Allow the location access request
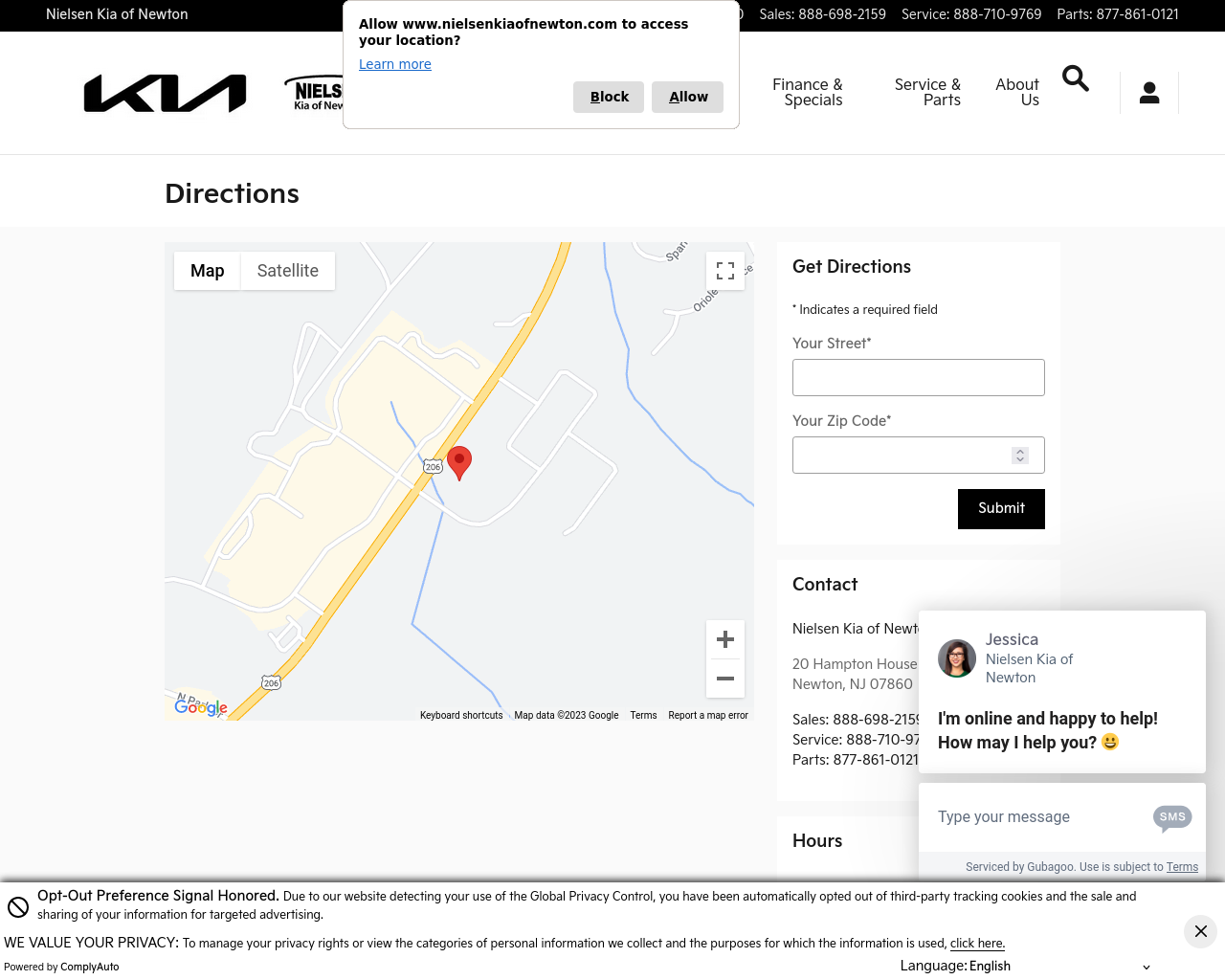Screen dimensions: 1225x980 [688, 97]
